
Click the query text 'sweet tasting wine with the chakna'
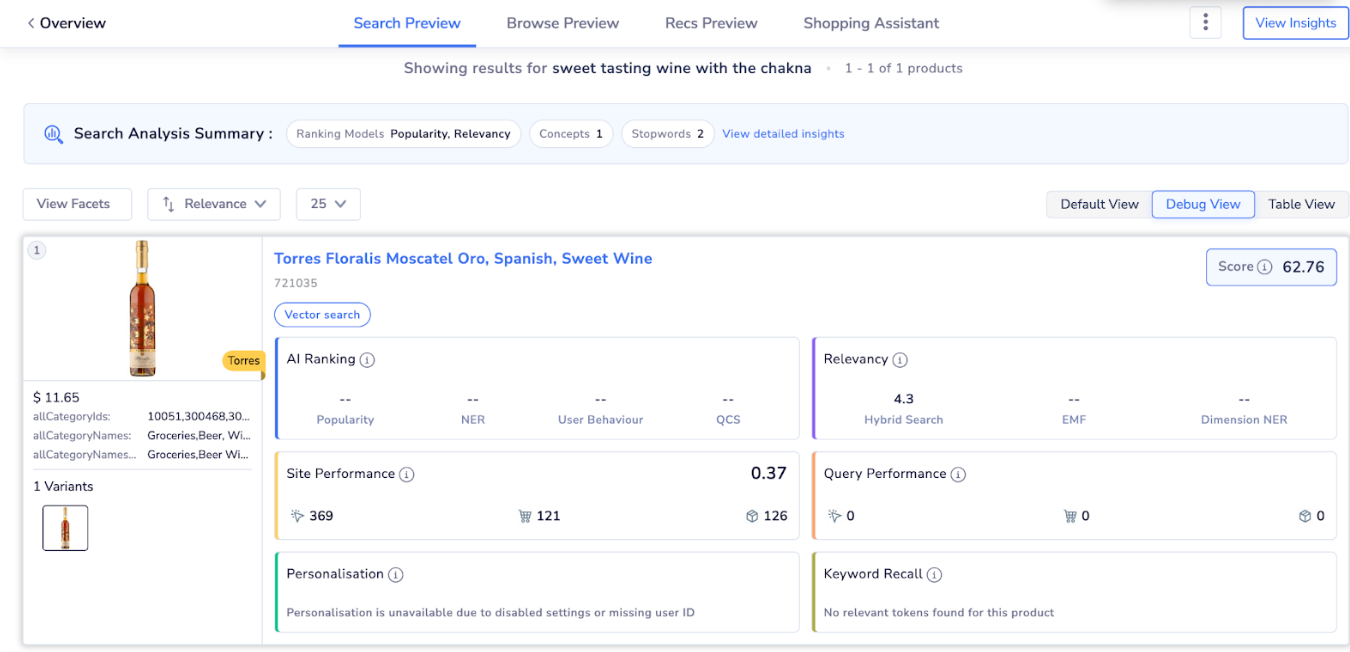[682, 68]
